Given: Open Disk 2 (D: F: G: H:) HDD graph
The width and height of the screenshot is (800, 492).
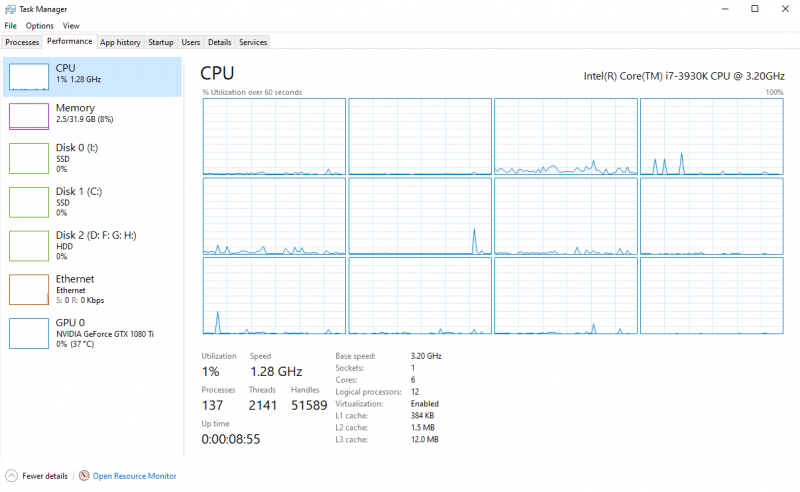Looking at the screenshot, I should [29, 245].
